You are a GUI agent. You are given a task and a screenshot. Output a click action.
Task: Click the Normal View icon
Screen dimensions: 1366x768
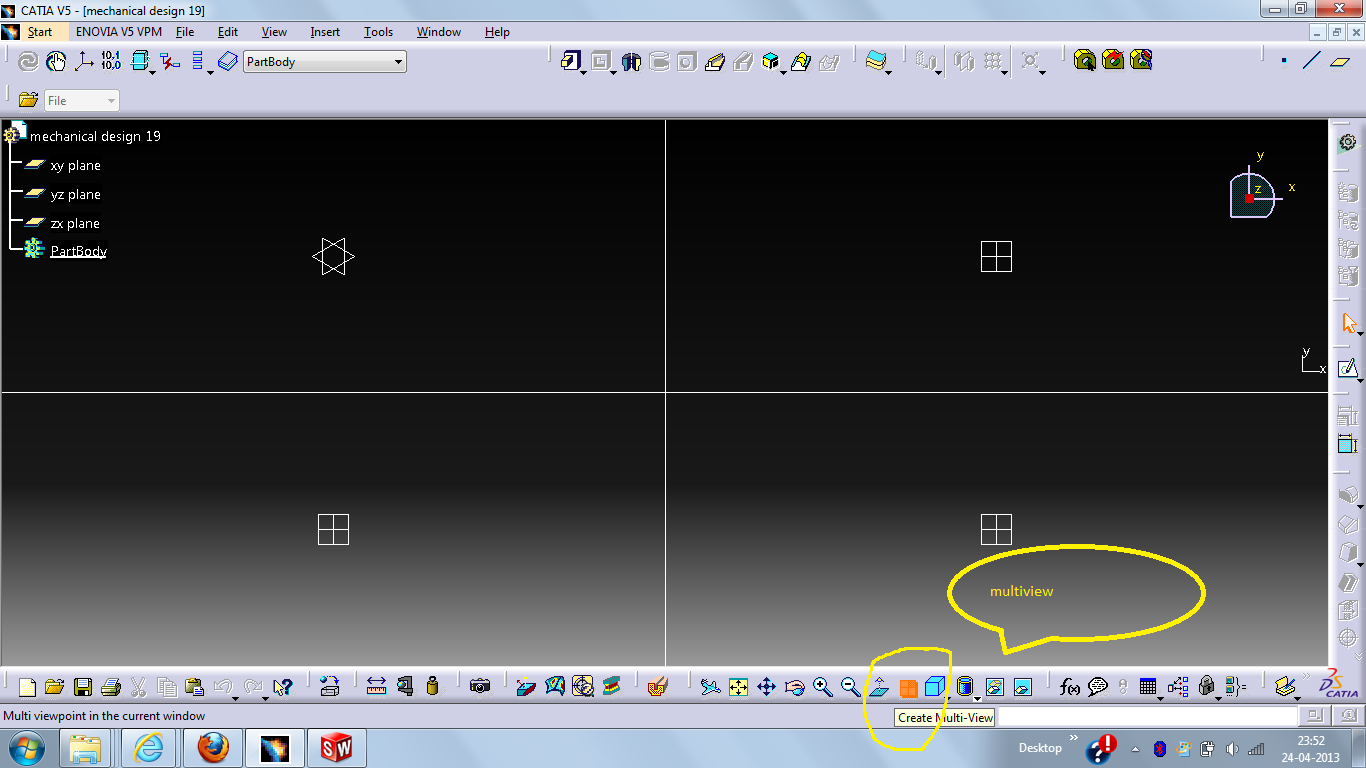point(879,687)
